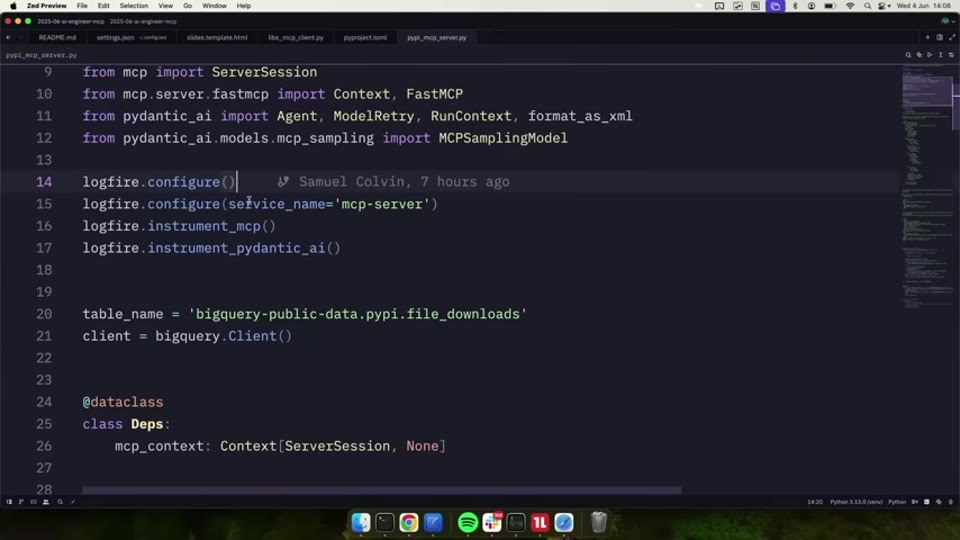Switch to the pyproject.toml tab
This screenshot has height=540, width=960.
pyautogui.click(x=365, y=37)
